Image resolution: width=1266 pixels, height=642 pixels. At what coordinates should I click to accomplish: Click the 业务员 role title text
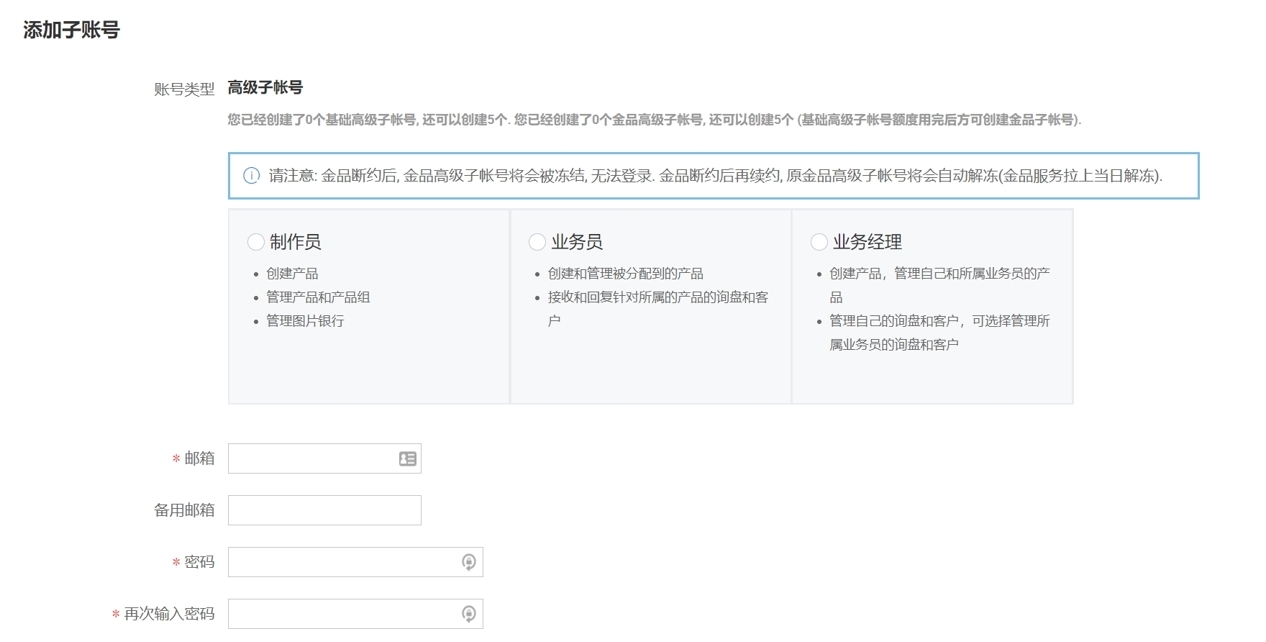(577, 242)
